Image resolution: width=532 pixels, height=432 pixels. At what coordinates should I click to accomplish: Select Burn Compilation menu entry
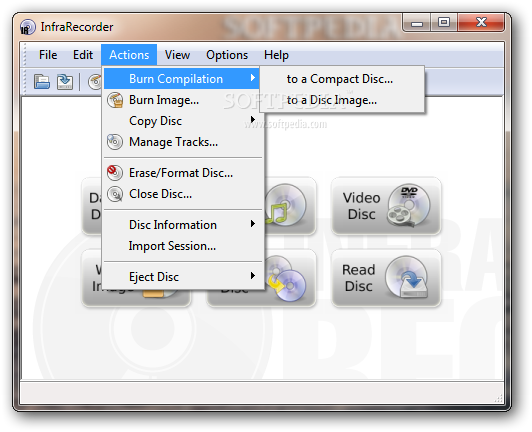182,79
